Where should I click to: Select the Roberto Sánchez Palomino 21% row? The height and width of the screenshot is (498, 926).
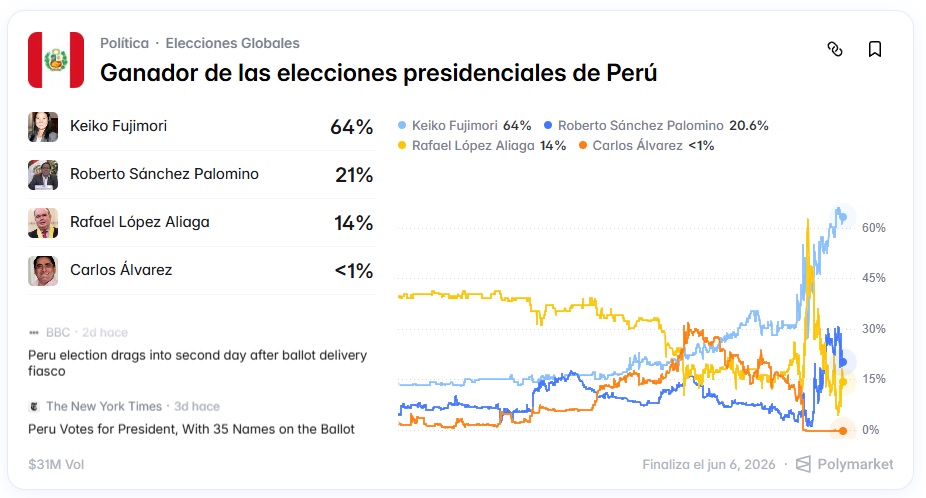(x=200, y=175)
